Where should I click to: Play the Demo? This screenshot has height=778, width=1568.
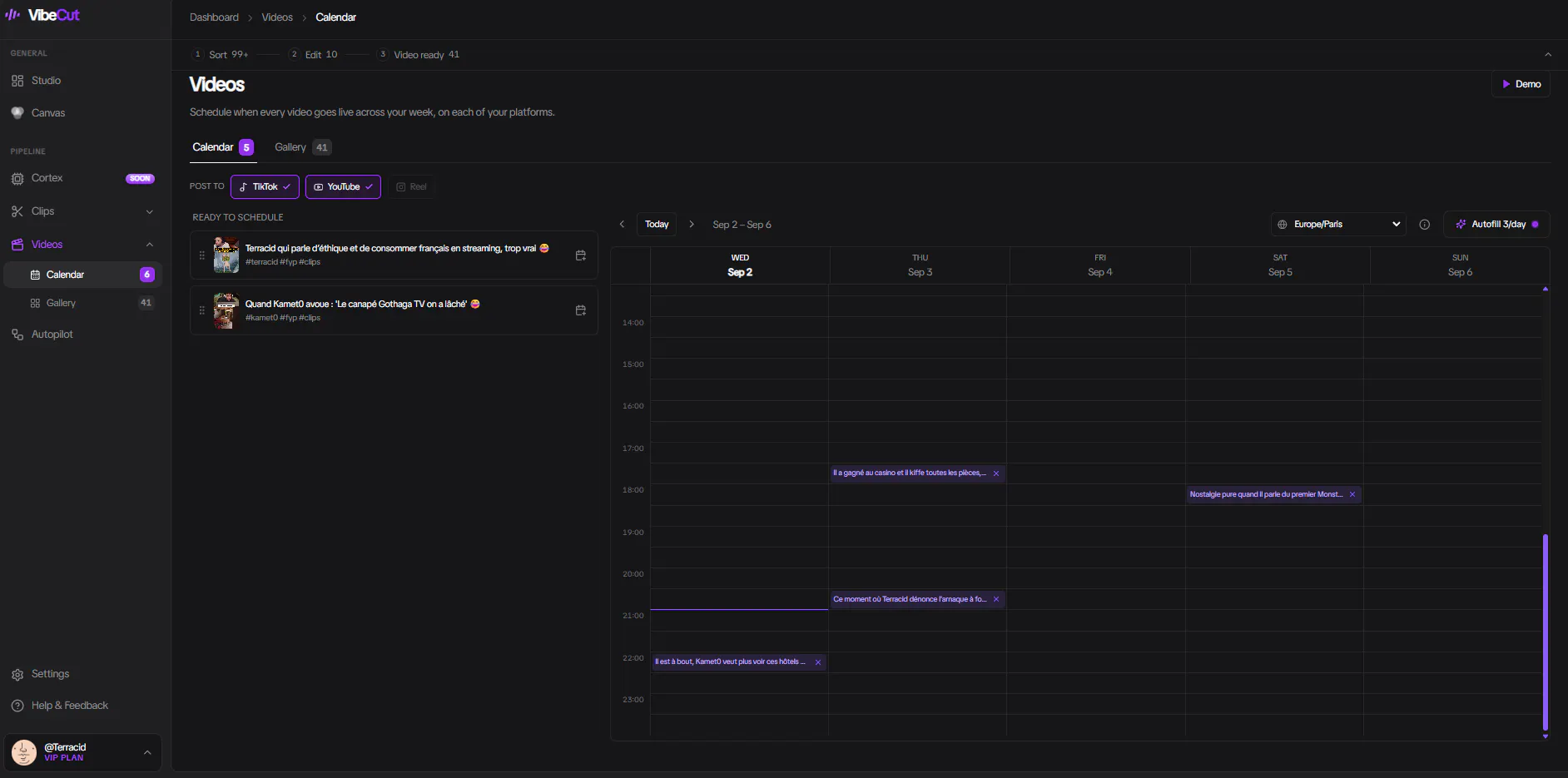pyautogui.click(x=1521, y=84)
